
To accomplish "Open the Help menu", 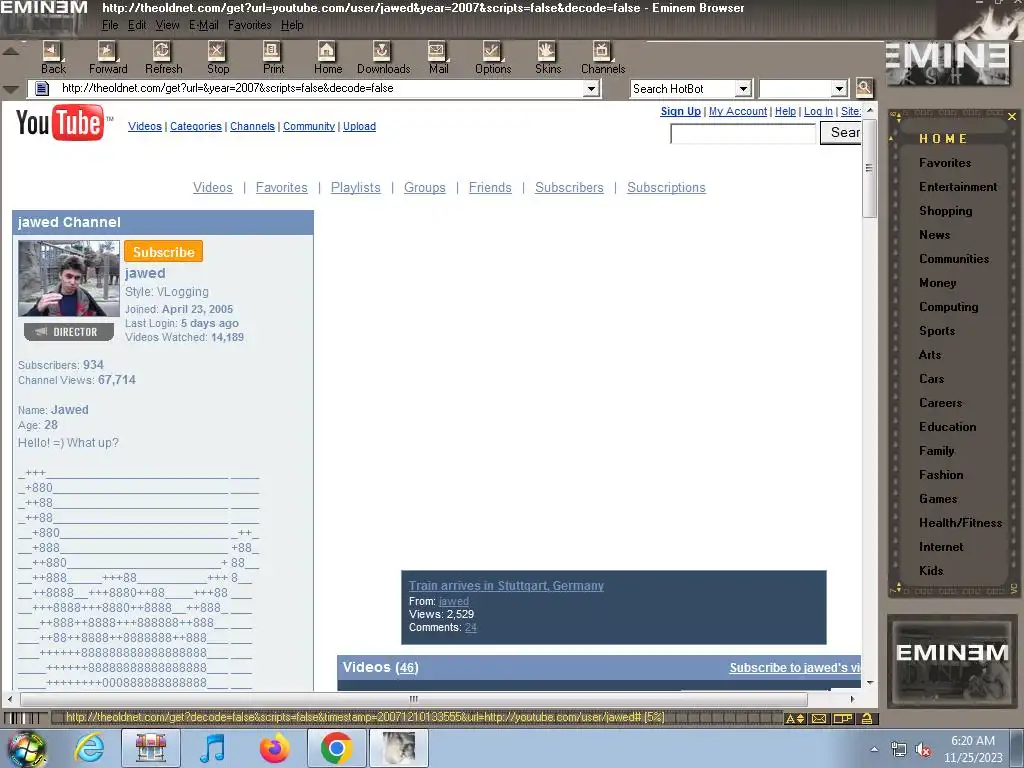I will coord(292,25).
